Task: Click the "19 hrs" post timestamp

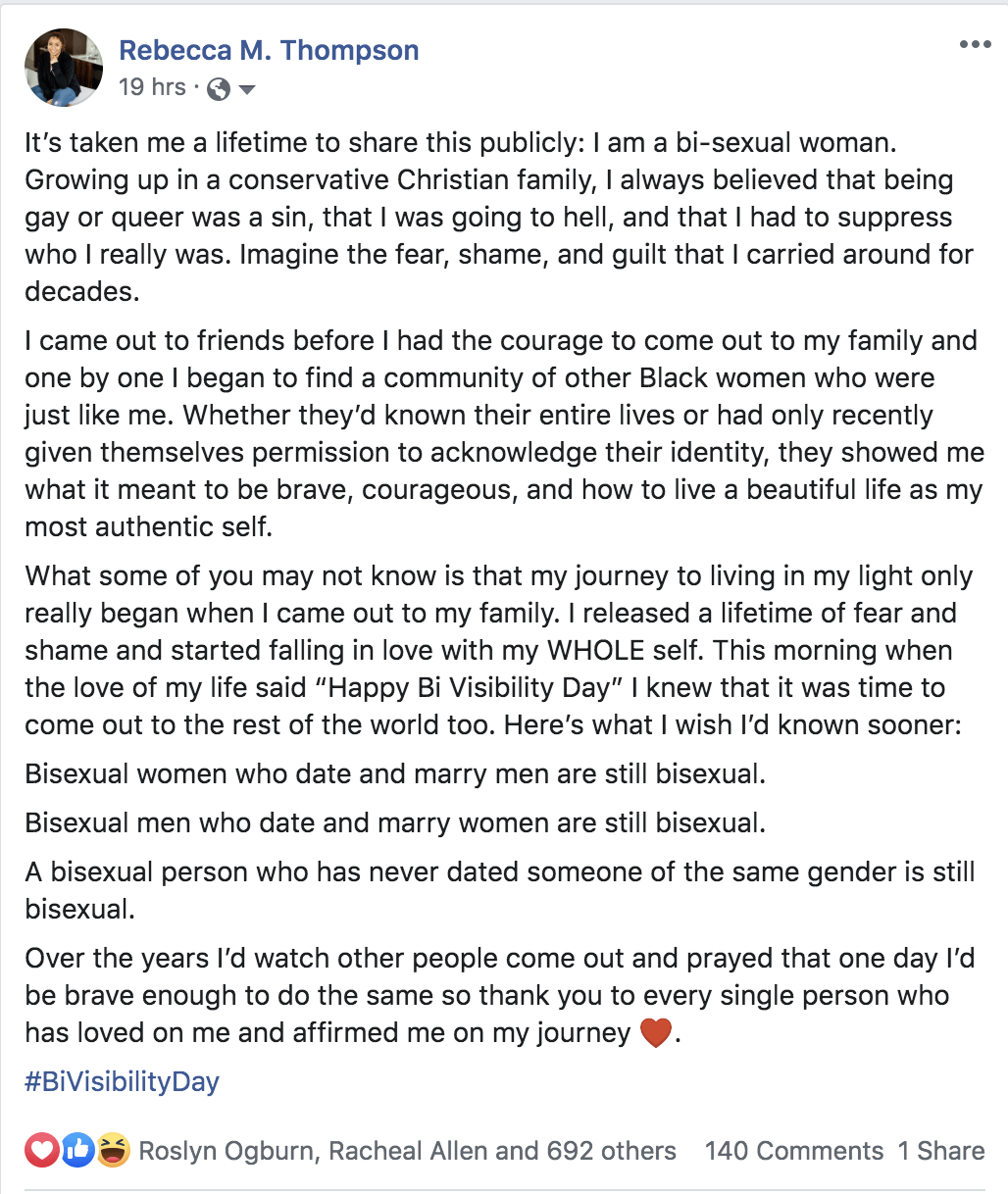Action: (152, 87)
